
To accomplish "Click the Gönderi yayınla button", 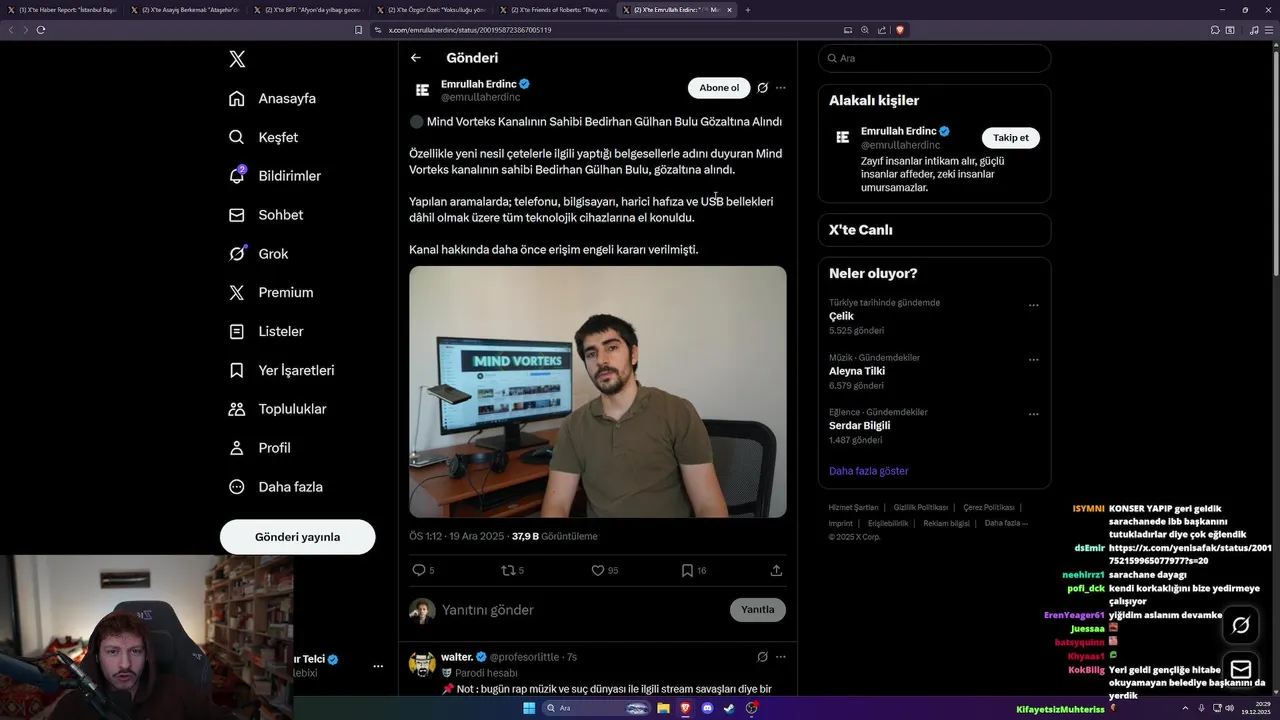I will [x=297, y=537].
